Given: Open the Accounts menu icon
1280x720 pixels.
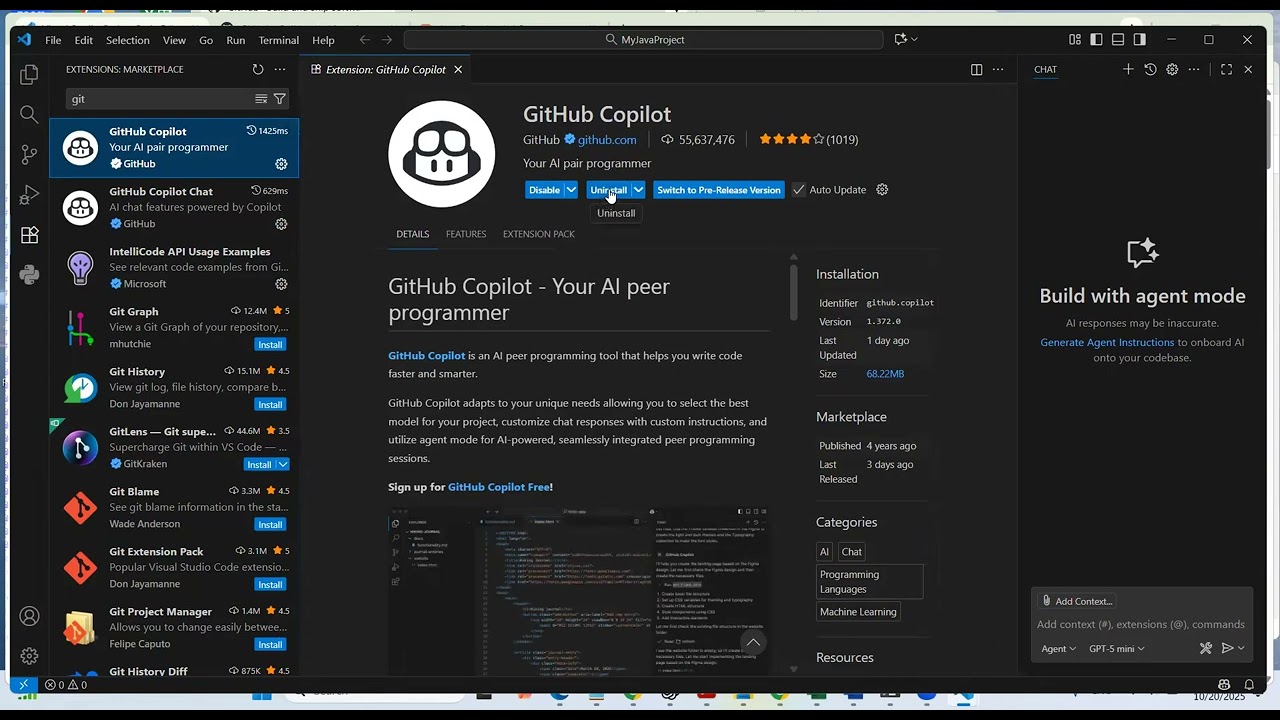Looking at the screenshot, I should coord(29,617).
